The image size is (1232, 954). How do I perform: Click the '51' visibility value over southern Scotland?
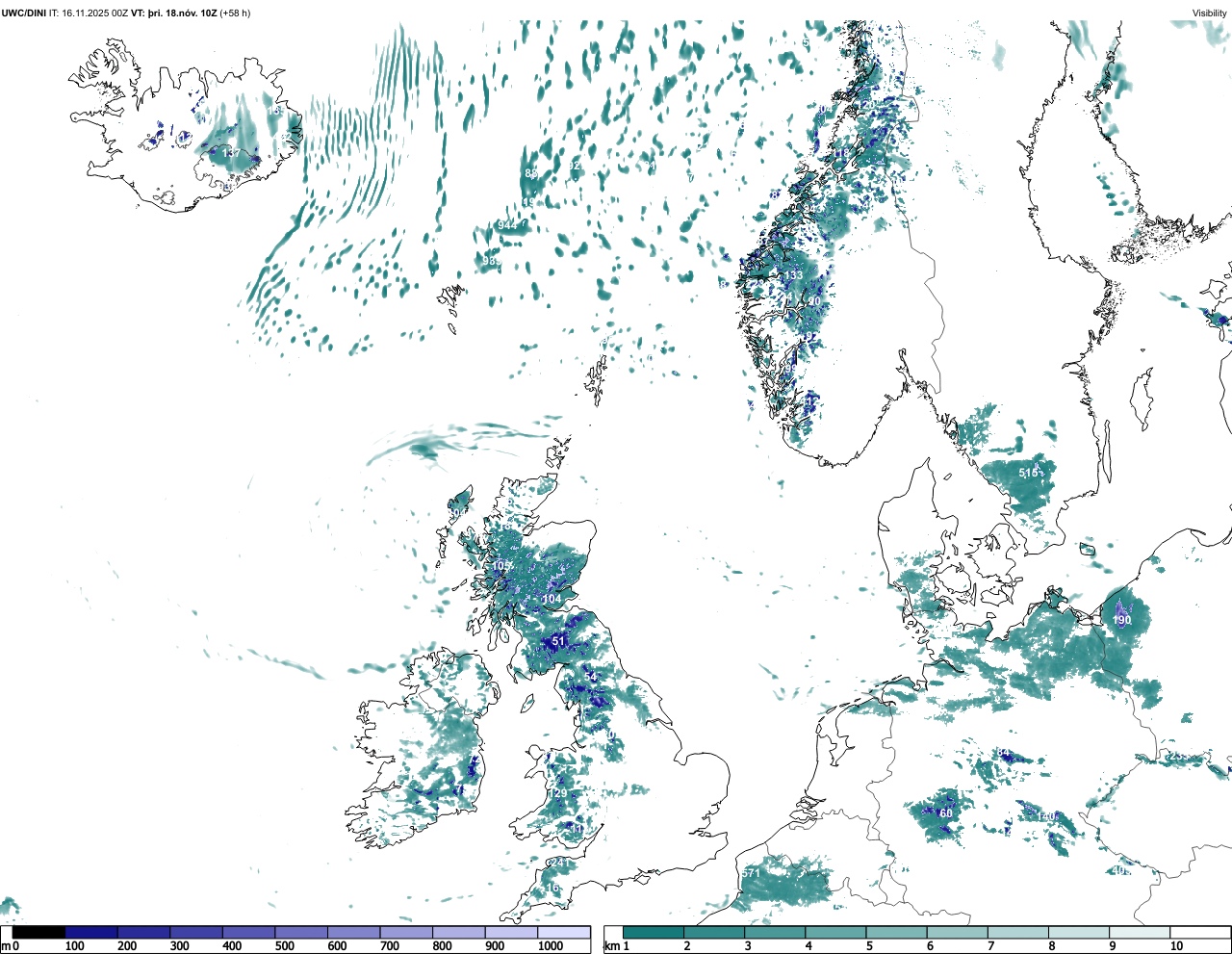click(x=558, y=641)
